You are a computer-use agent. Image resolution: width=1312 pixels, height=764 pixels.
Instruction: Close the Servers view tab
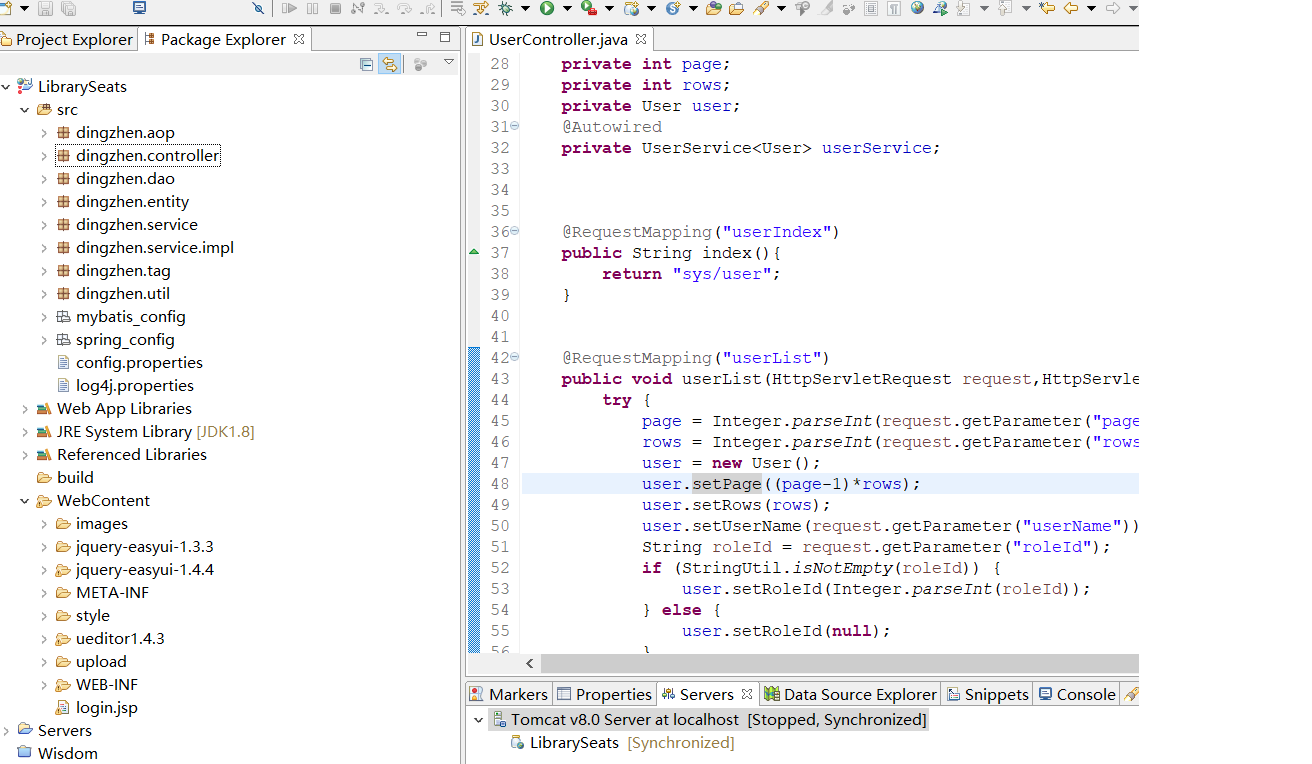tap(745, 694)
